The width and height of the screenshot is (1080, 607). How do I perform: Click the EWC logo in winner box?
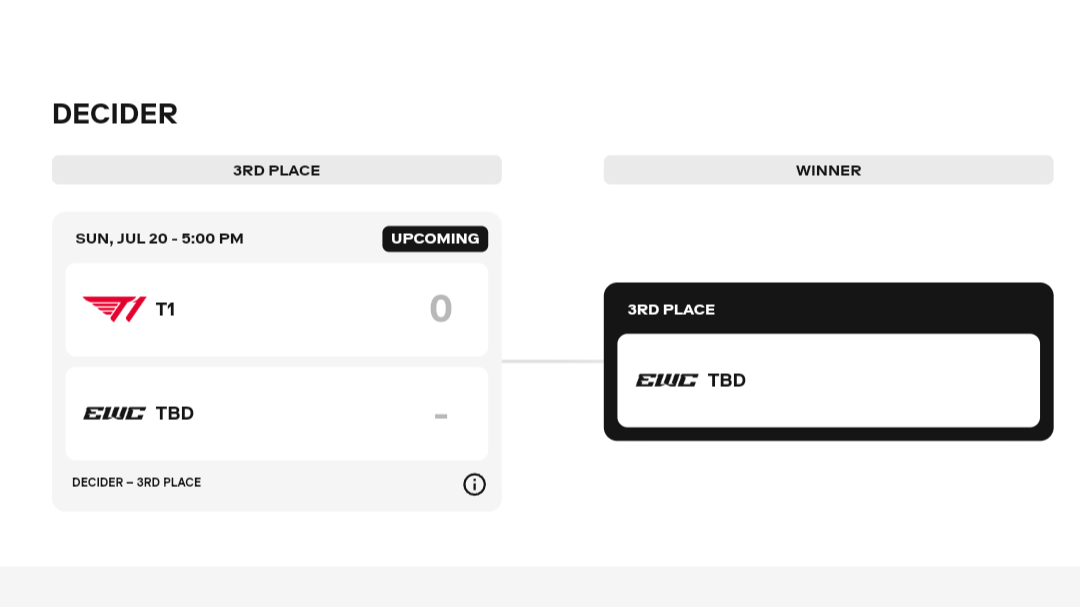point(666,380)
